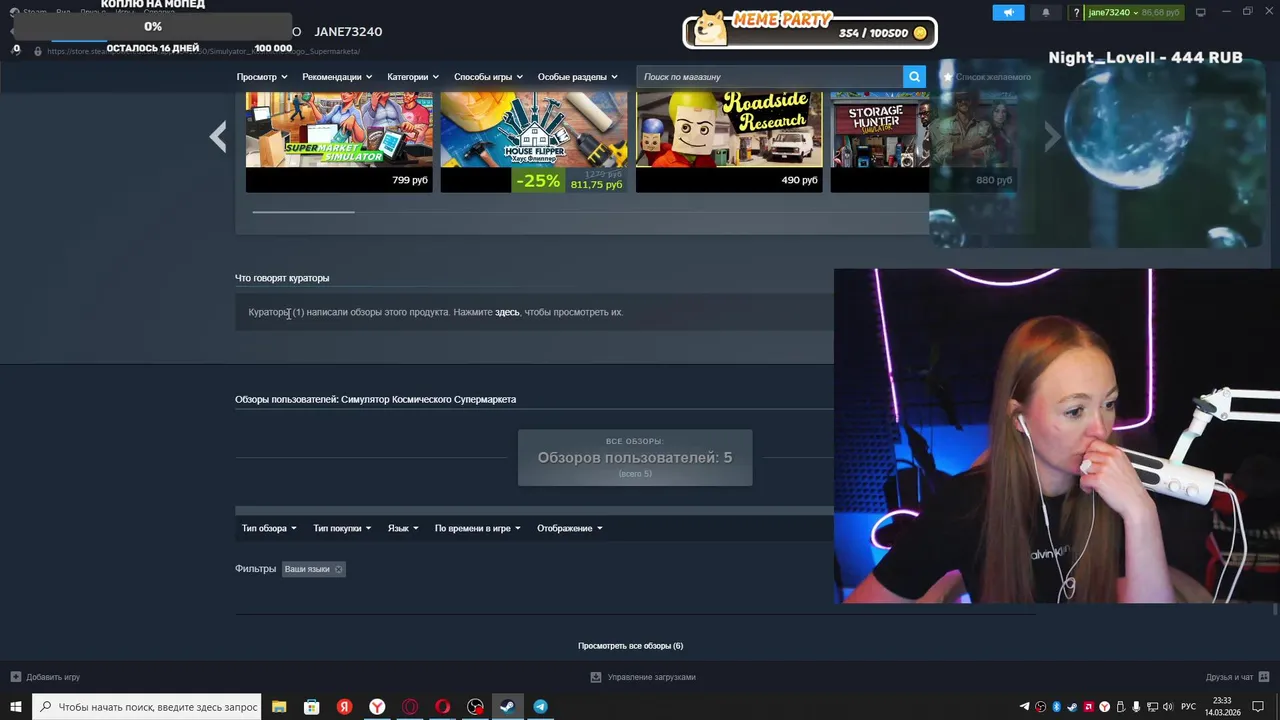Screen dimensions: 1280x720
Task: Click the tray Bluetooth icon
Action: [x=1057, y=707]
